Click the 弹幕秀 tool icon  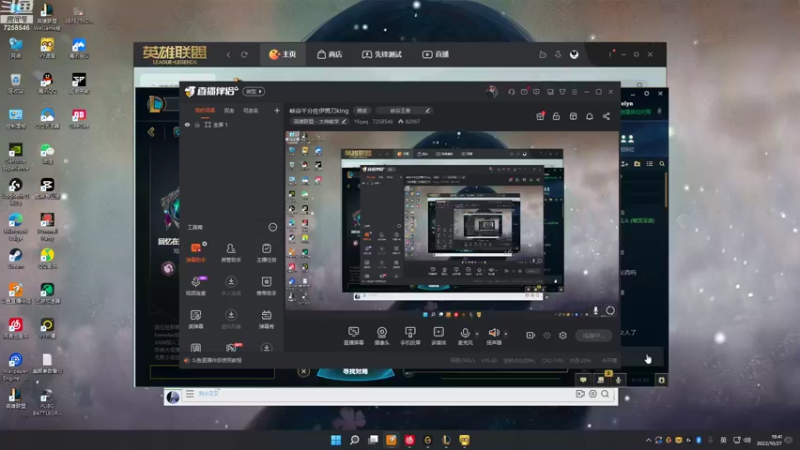point(266,319)
